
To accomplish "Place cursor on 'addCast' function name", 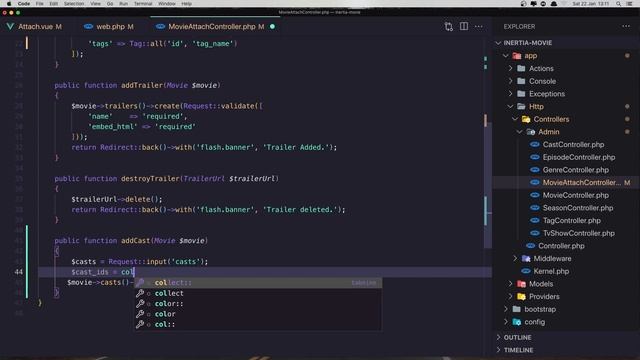I will pyautogui.click(x=136, y=241).
